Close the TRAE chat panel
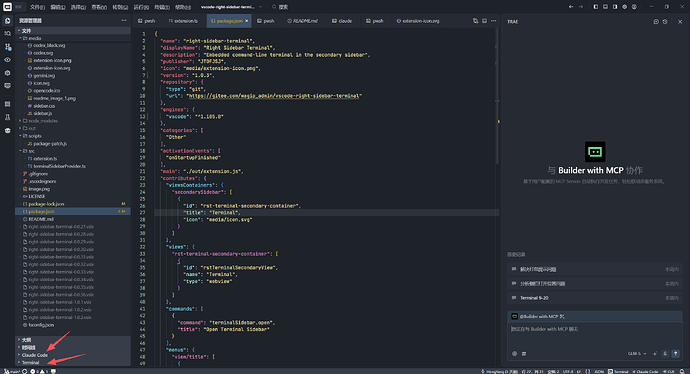Screen dimensions: 690x374 [680, 22]
